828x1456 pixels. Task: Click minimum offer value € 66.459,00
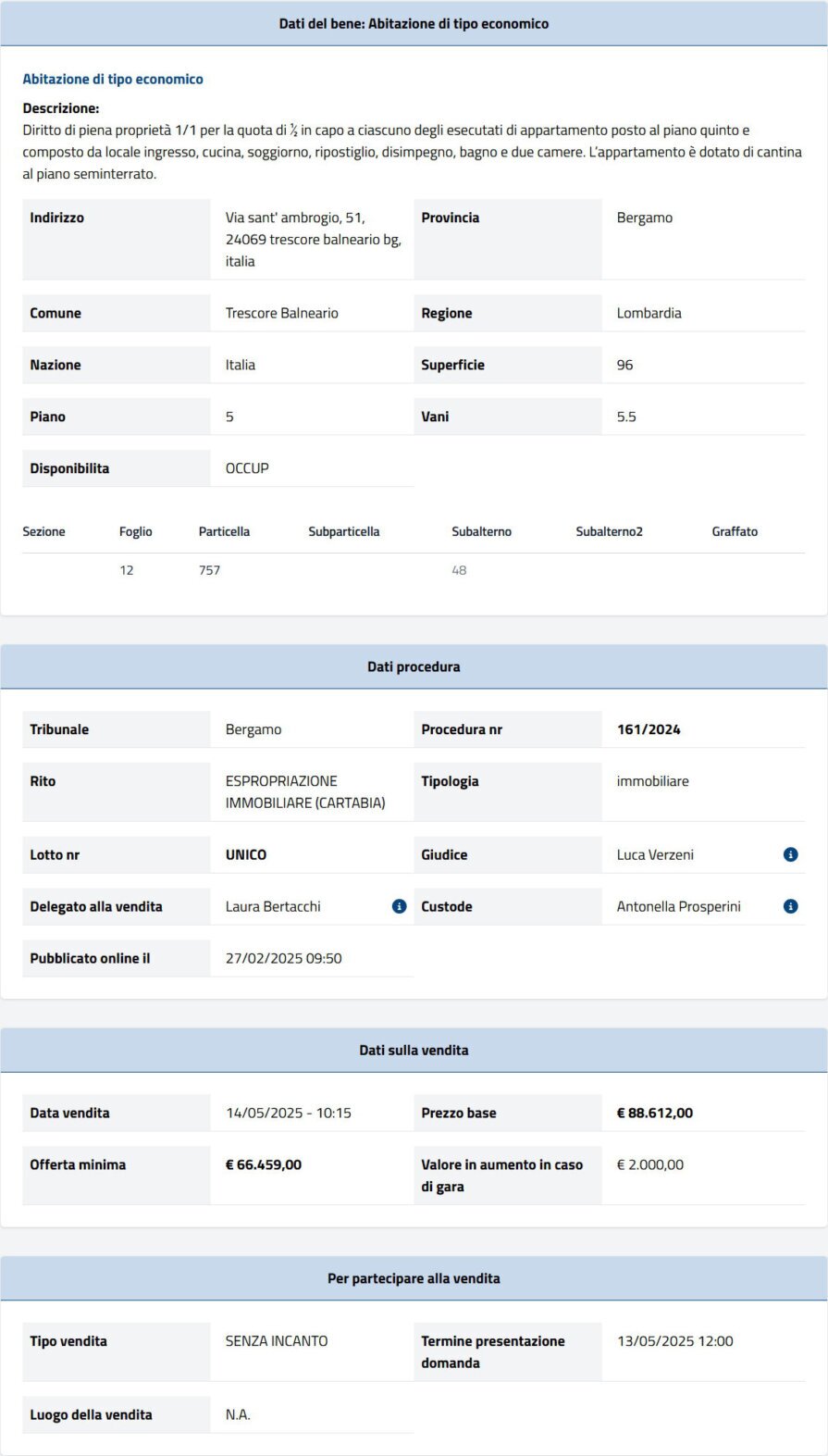coord(264,1164)
